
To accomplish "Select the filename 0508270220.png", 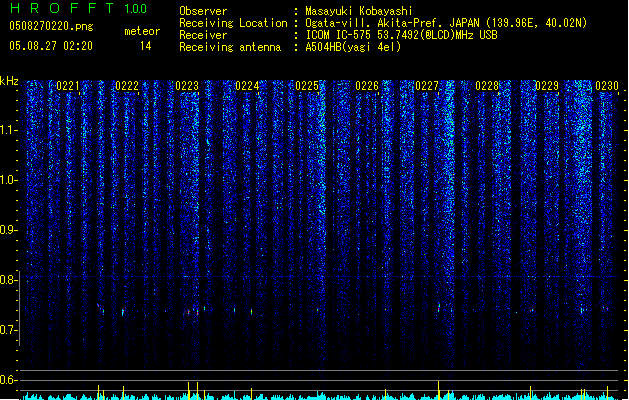I will 51,26.
